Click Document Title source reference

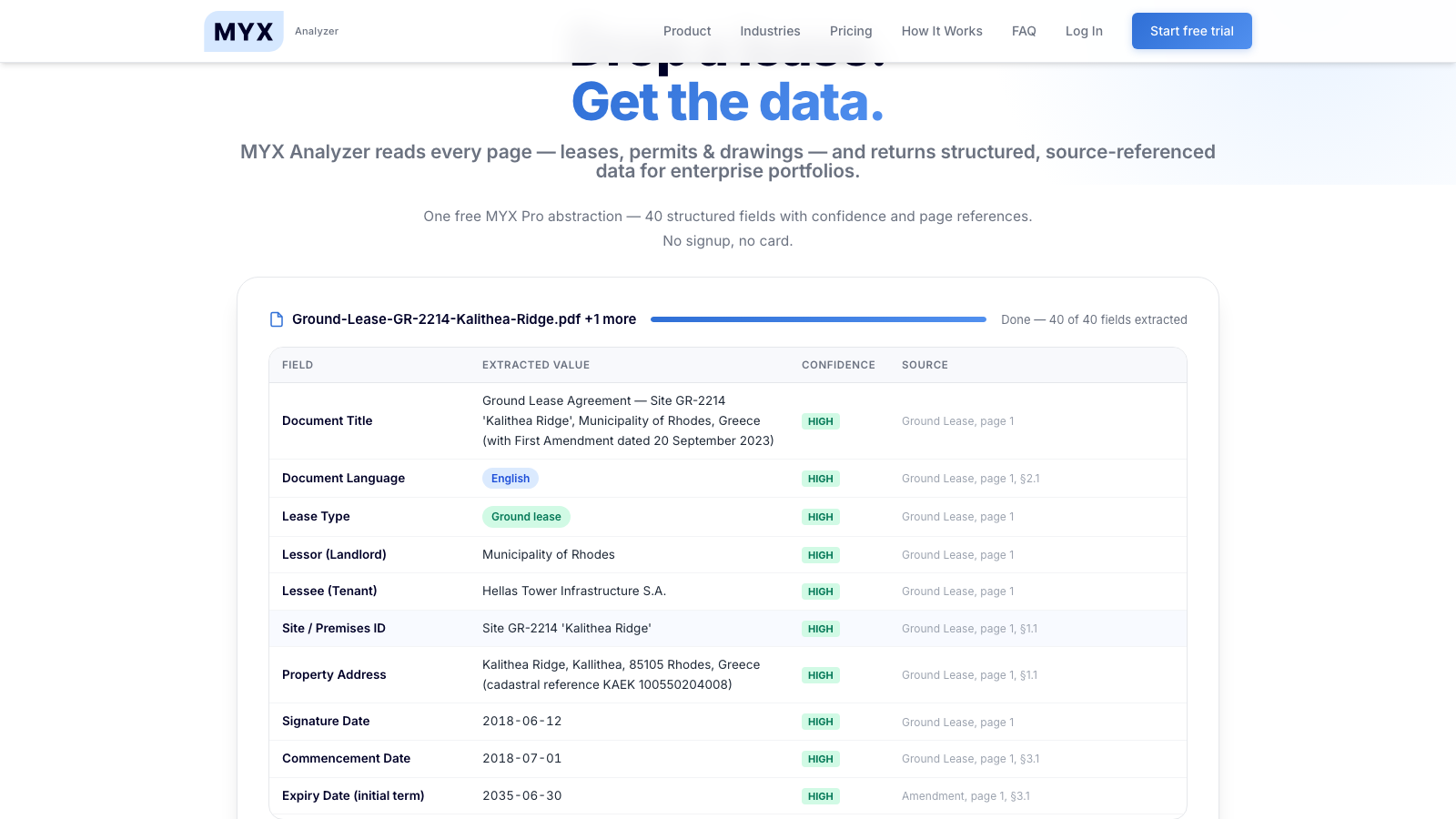coord(957,421)
